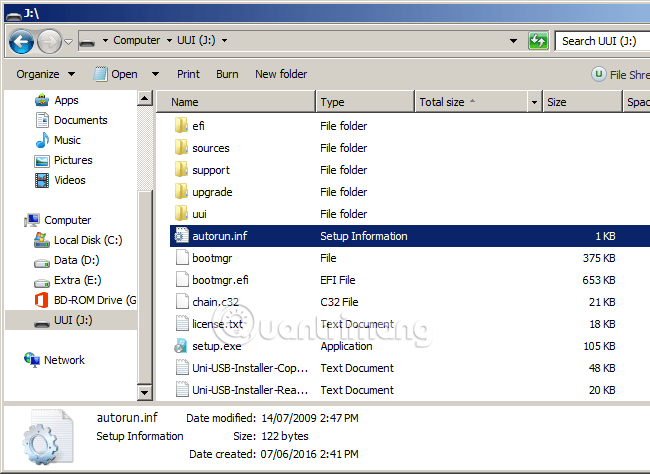This screenshot has height=474, width=650.
Task: Click the drive icon in address bar
Action: [87, 41]
